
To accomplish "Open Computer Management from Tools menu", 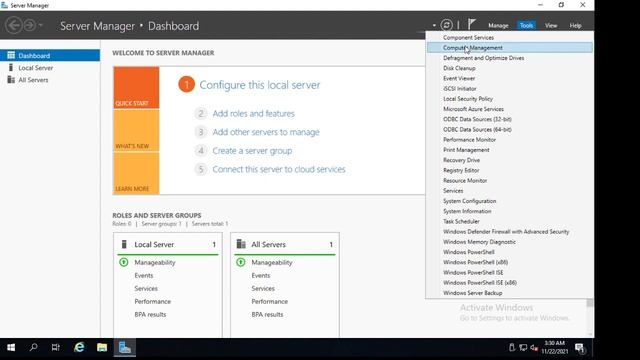I will (510, 48).
